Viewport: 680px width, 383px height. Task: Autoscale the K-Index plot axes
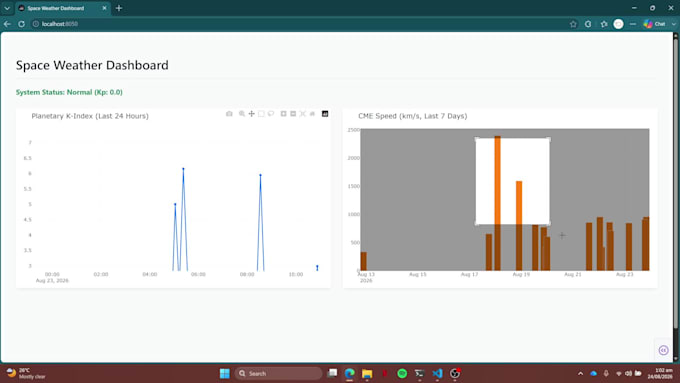click(x=303, y=114)
